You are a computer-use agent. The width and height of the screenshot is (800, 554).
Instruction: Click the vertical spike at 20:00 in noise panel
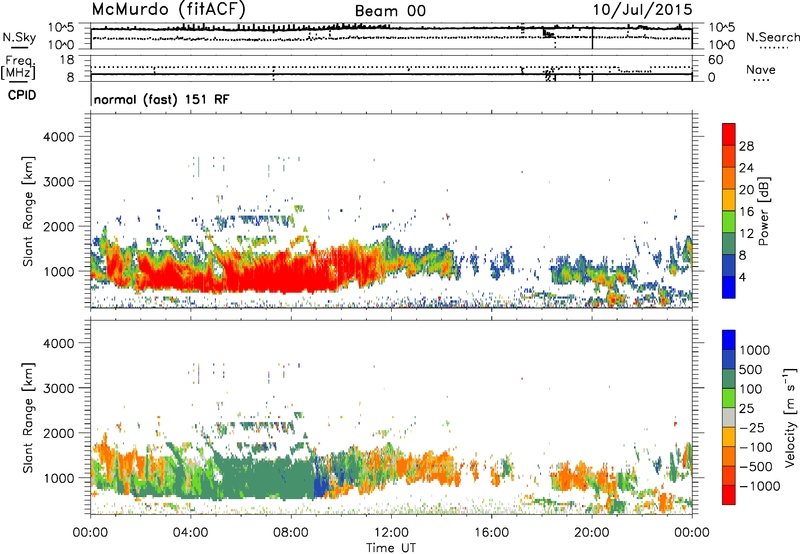tap(592, 39)
